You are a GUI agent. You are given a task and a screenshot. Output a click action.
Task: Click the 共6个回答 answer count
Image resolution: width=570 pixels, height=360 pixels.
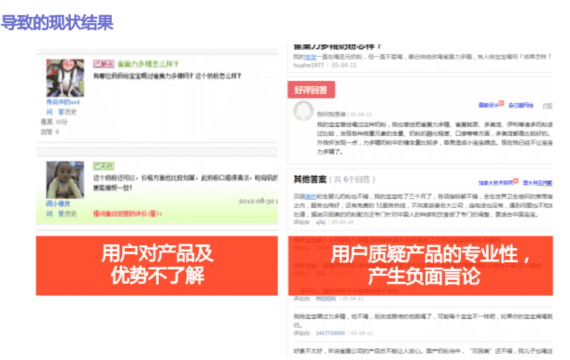352,179
